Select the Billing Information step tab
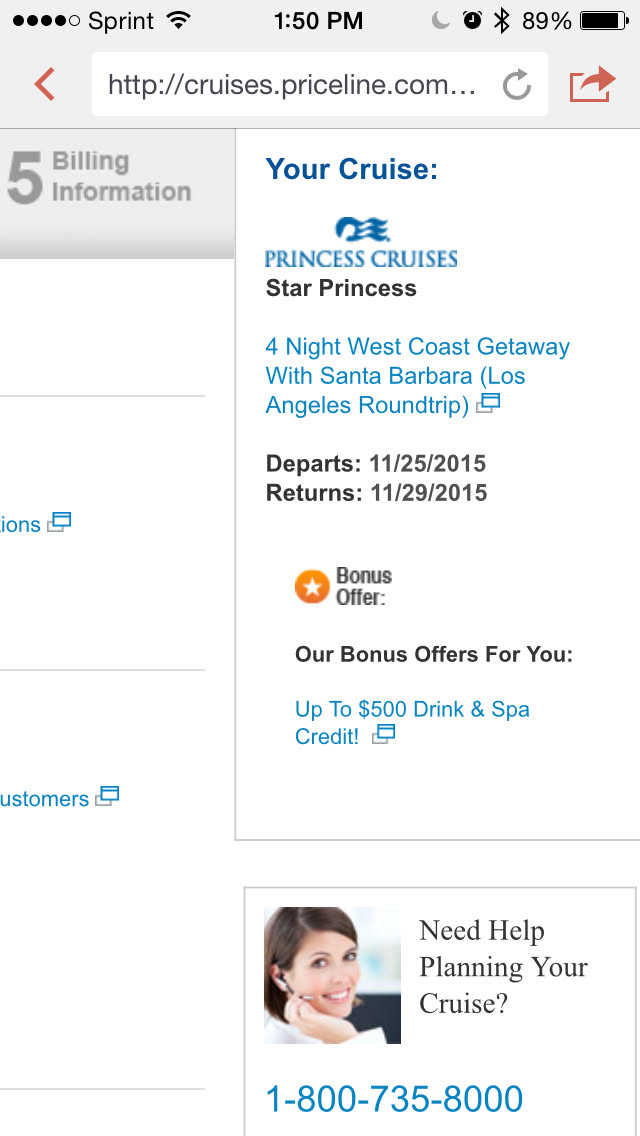This screenshot has width=640, height=1136. pos(100,177)
